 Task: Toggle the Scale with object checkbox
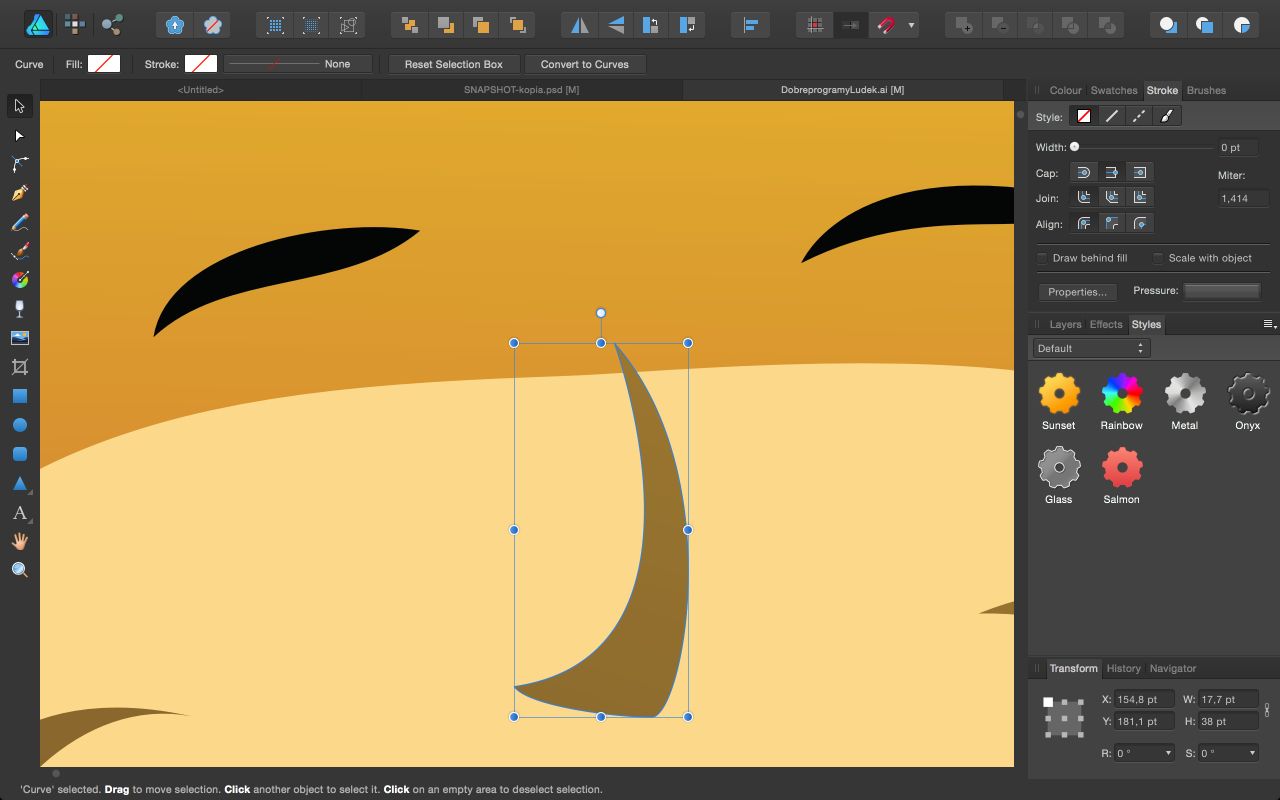tap(1158, 258)
